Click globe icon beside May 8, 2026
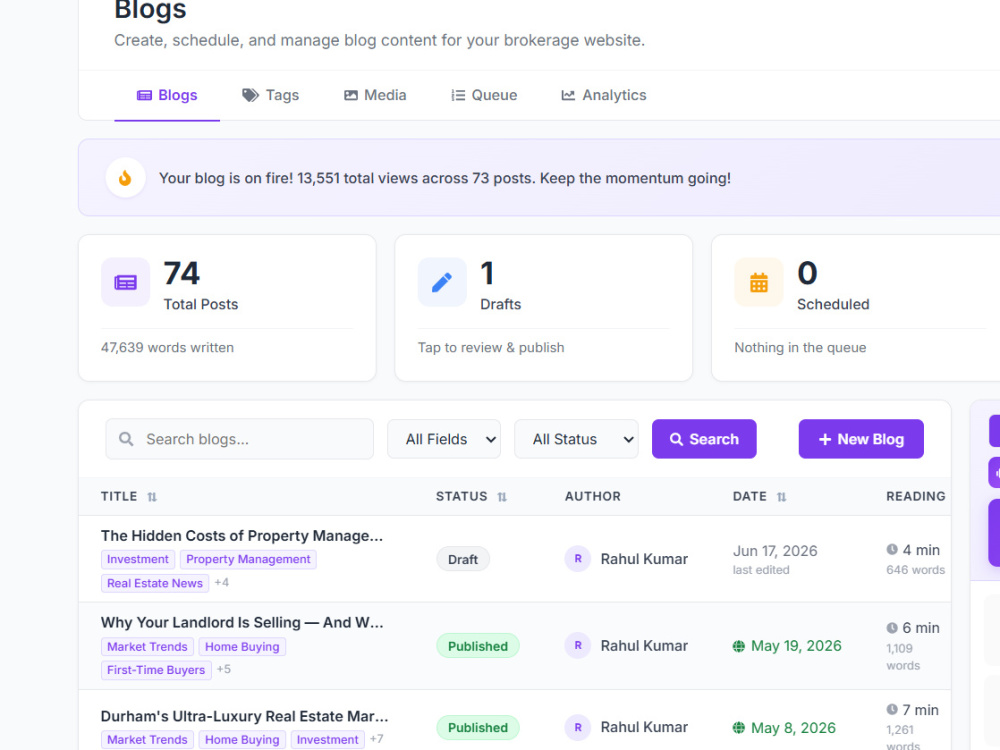 coord(739,728)
